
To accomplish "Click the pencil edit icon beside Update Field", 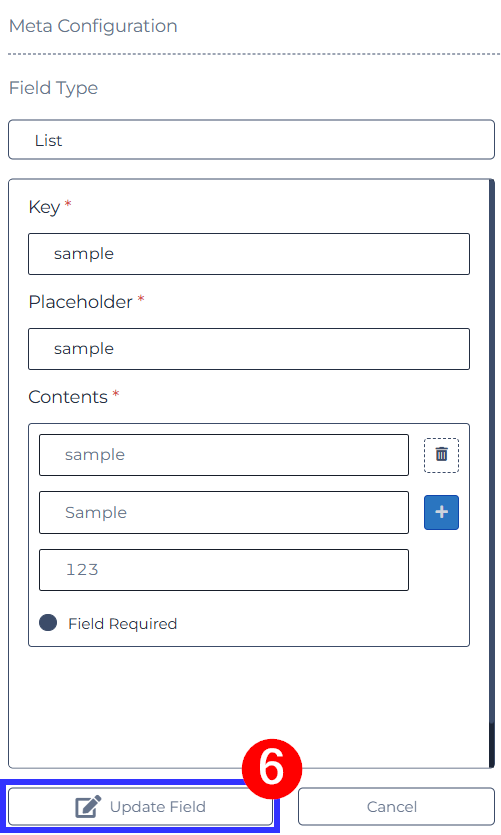I will pyautogui.click(x=88, y=806).
